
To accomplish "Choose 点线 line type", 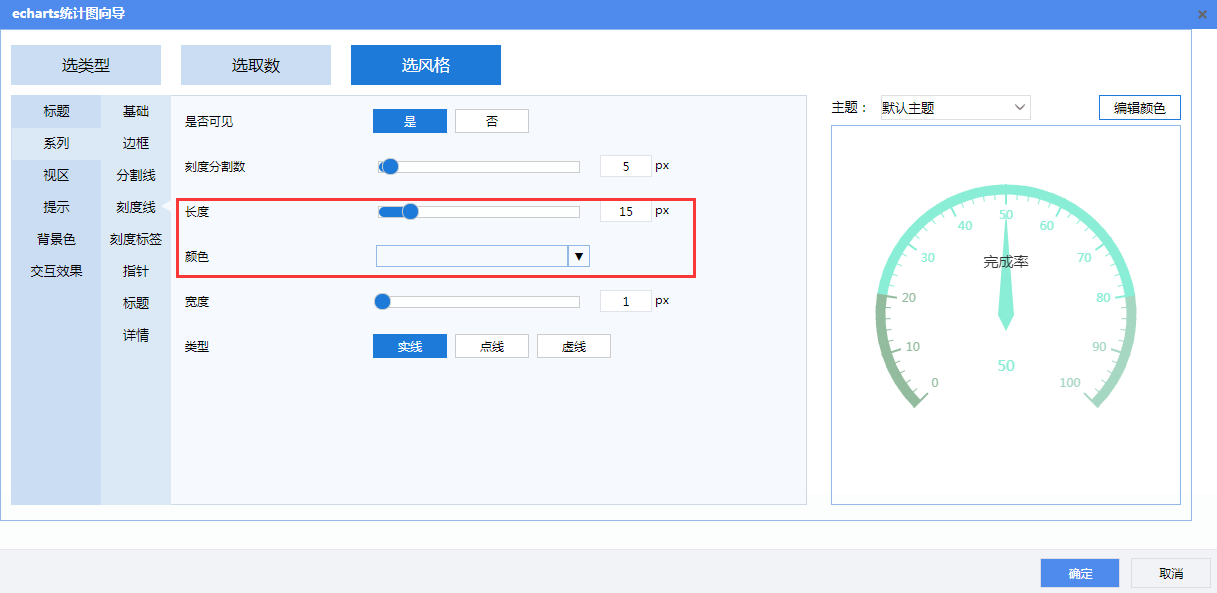I will click(x=492, y=346).
